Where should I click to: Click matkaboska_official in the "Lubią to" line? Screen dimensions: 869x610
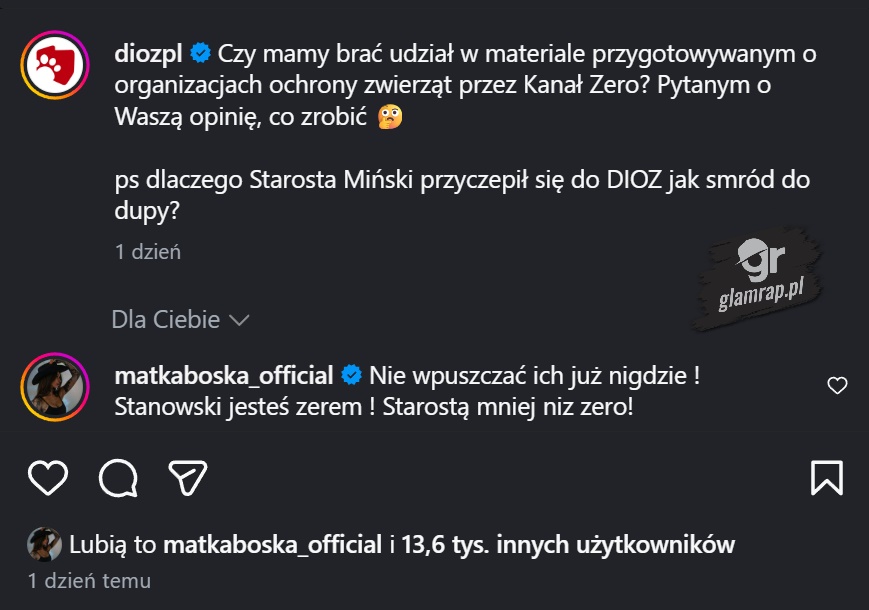click(x=272, y=545)
